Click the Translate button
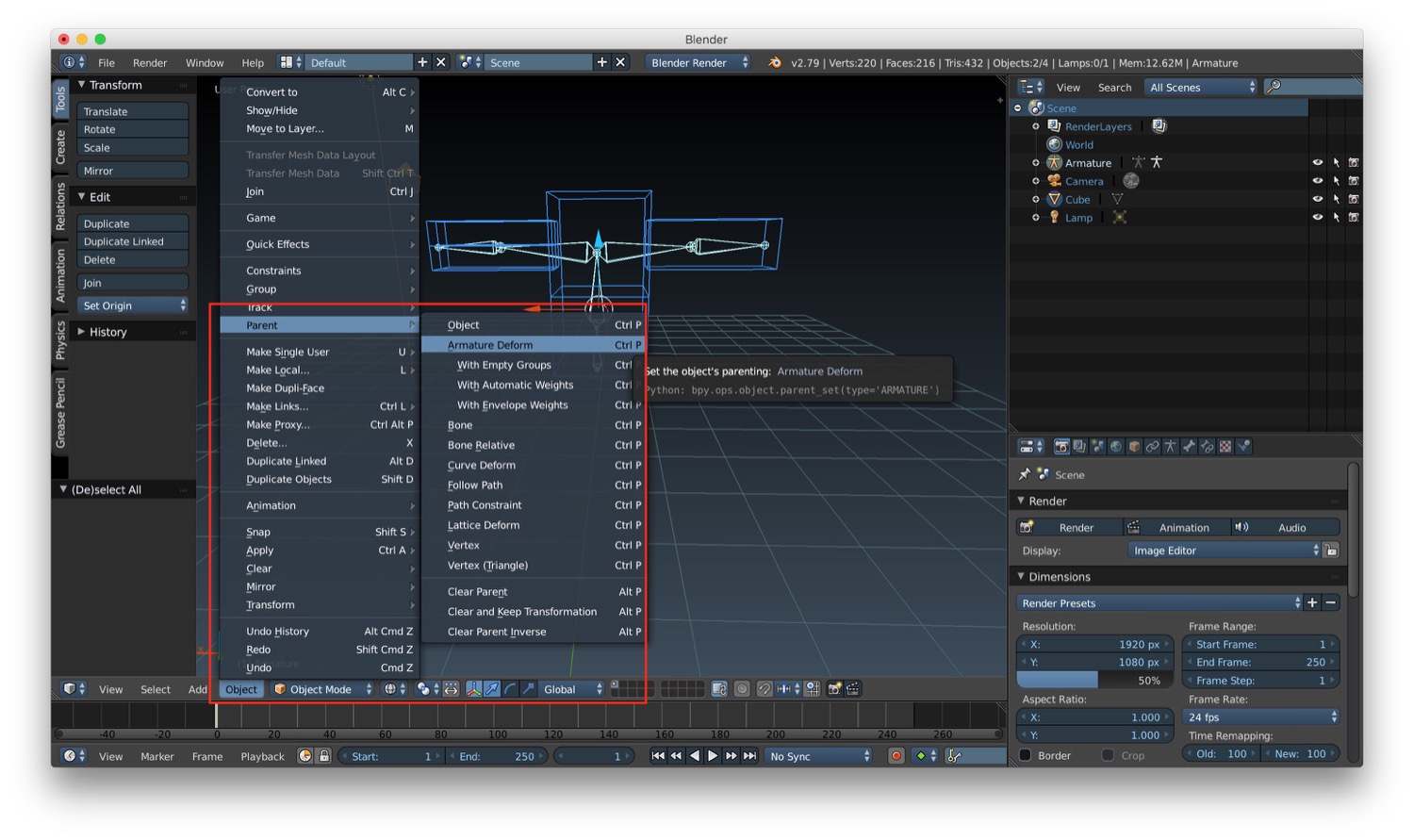The height and width of the screenshot is (840, 1414). click(132, 111)
